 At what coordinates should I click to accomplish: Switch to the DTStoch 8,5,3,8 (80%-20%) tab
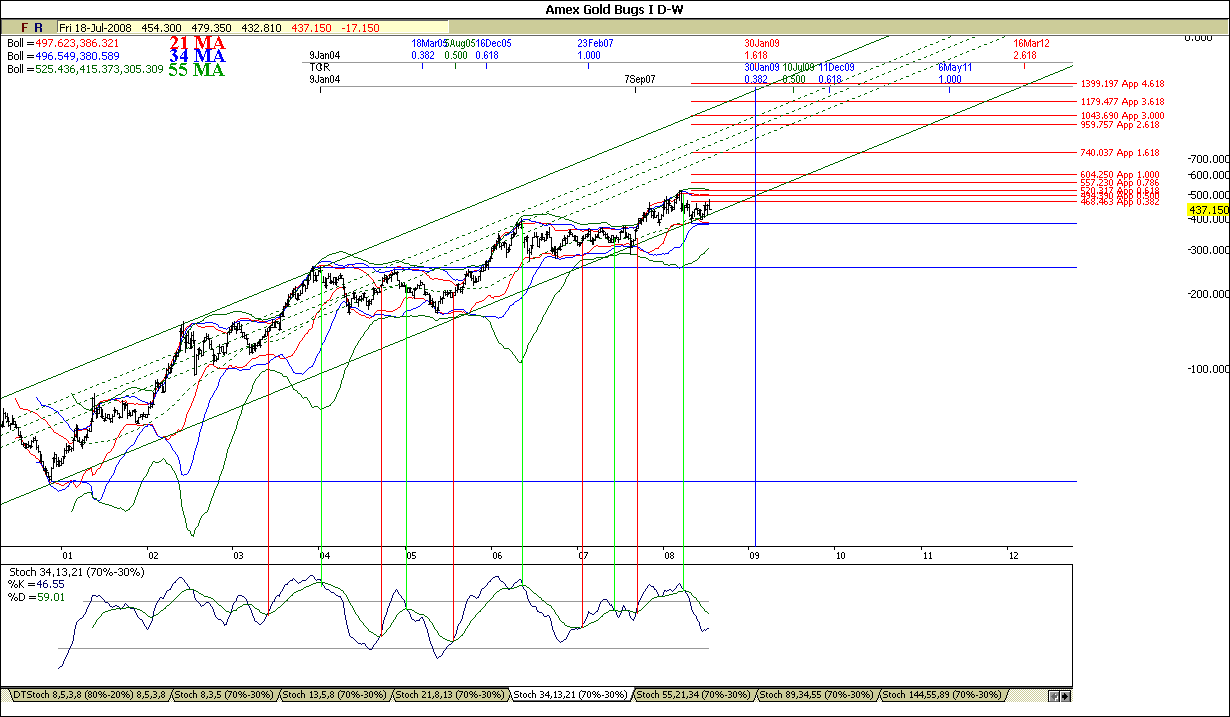88,694
